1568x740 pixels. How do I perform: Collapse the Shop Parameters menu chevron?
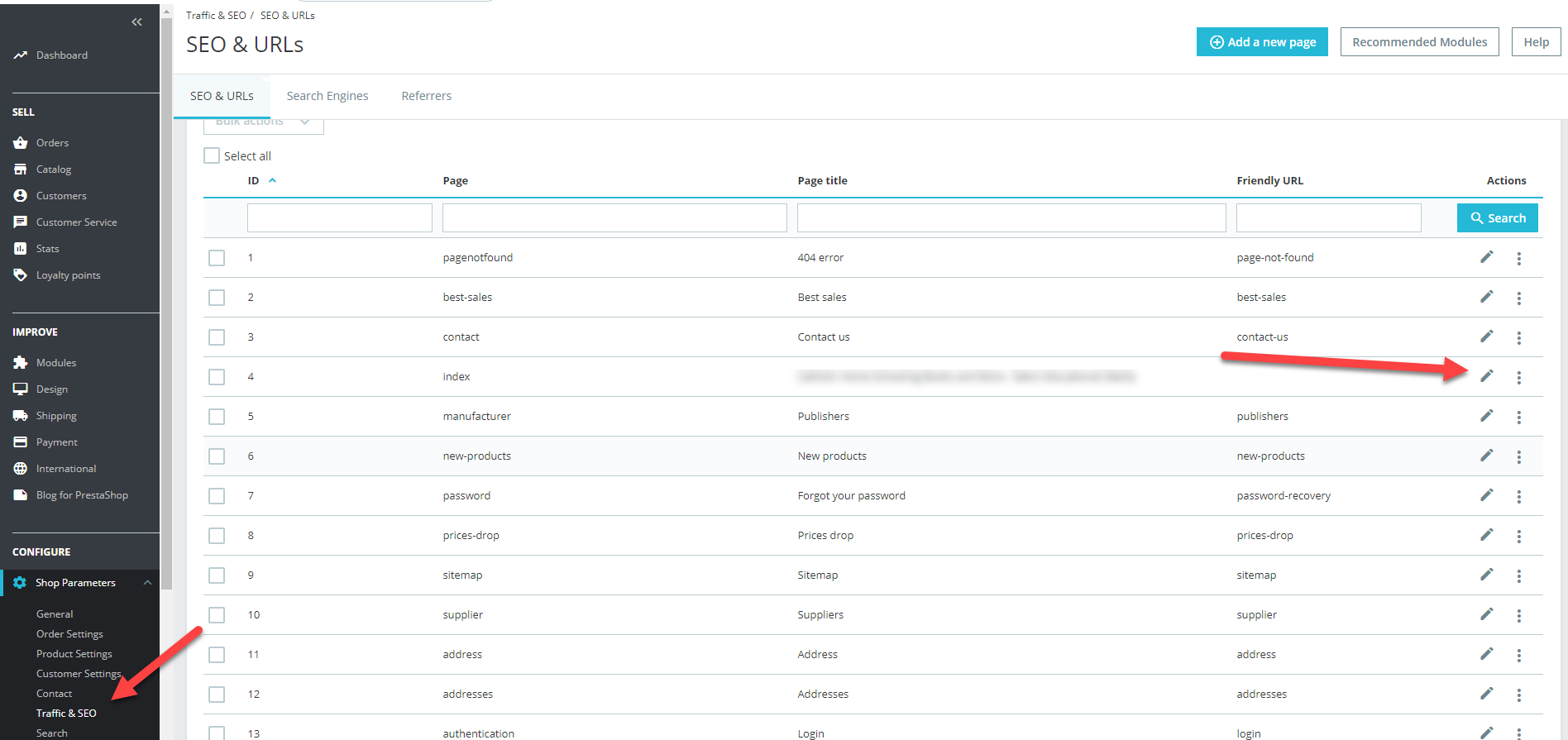[147, 583]
